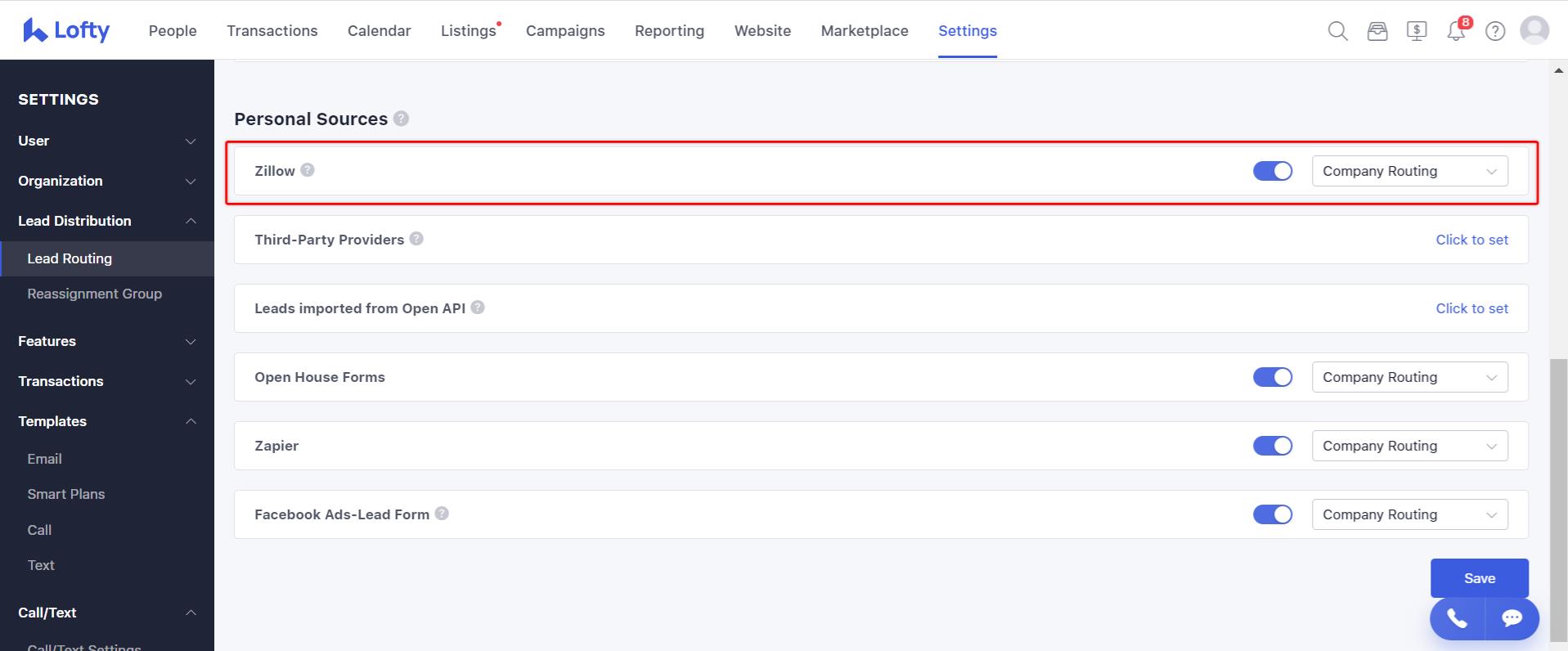Open Open House Forms routing dropdown
Screen dimensions: 1568x651
coord(1410,377)
